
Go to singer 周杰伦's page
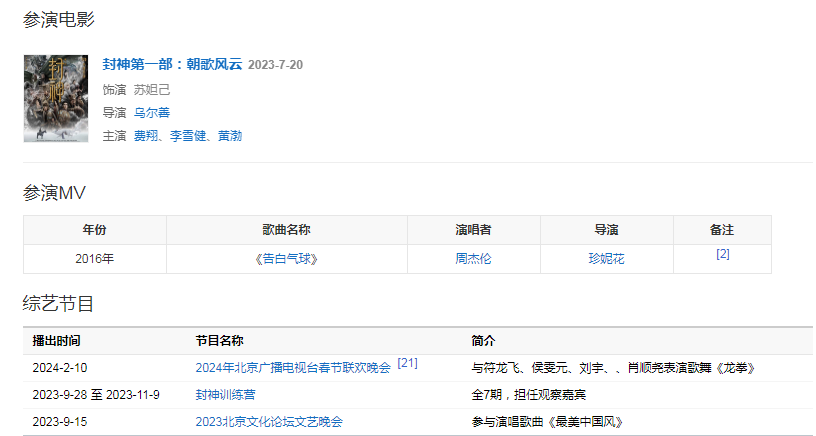(x=473, y=259)
